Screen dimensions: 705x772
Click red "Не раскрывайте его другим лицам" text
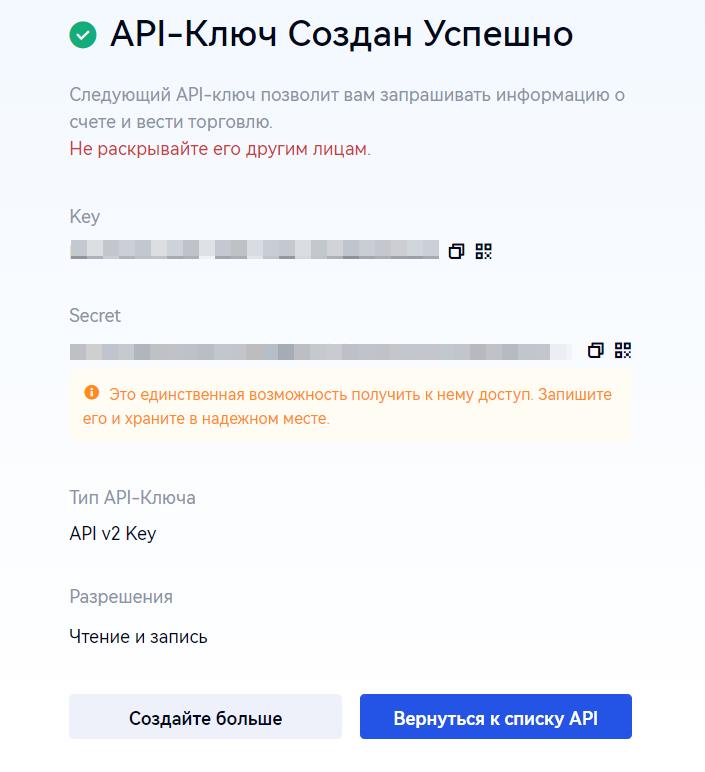click(x=220, y=149)
